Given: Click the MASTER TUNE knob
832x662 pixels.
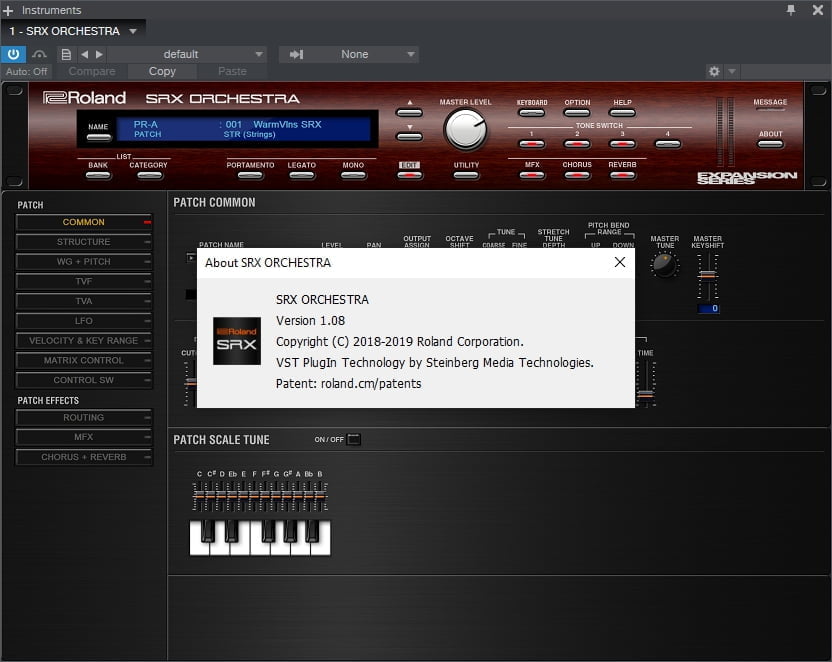Looking at the screenshot, I should (664, 265).
